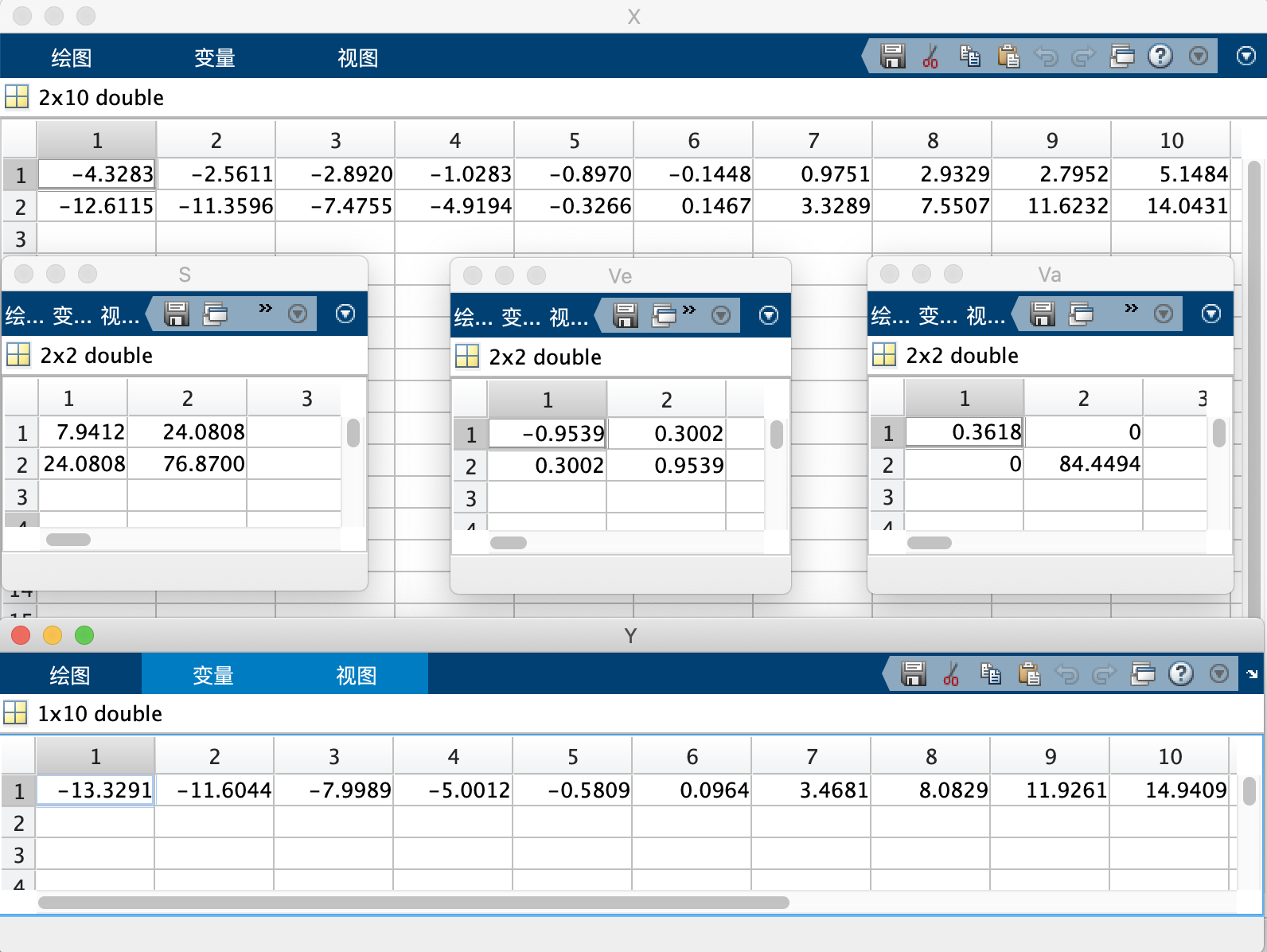1267x952 pixels.
Task: Expand more tools chevron in Ve window
Action: point(689,310)
